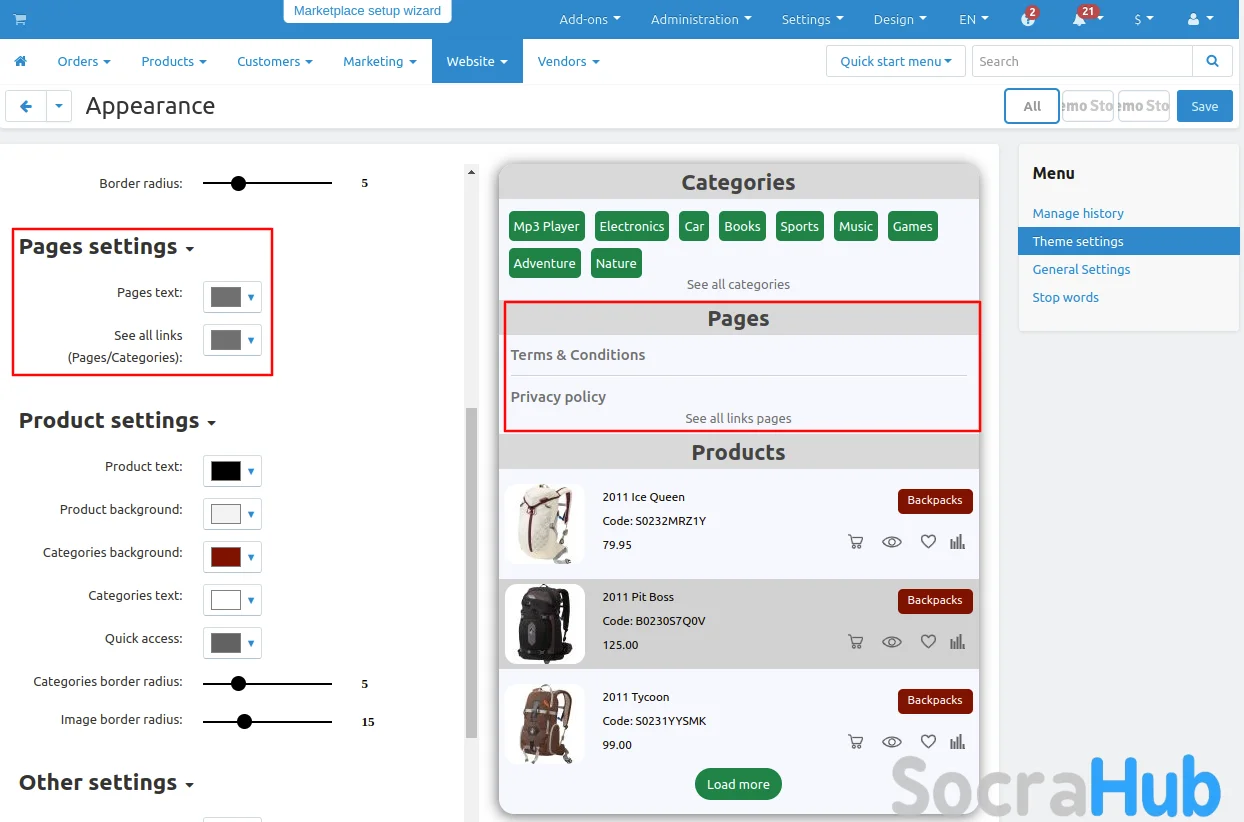Screen dimensions: 1244x822
Task: Click compare bars icon for 2011 Ice Queen
Action: pyautogui.click(x=957, y=542)
